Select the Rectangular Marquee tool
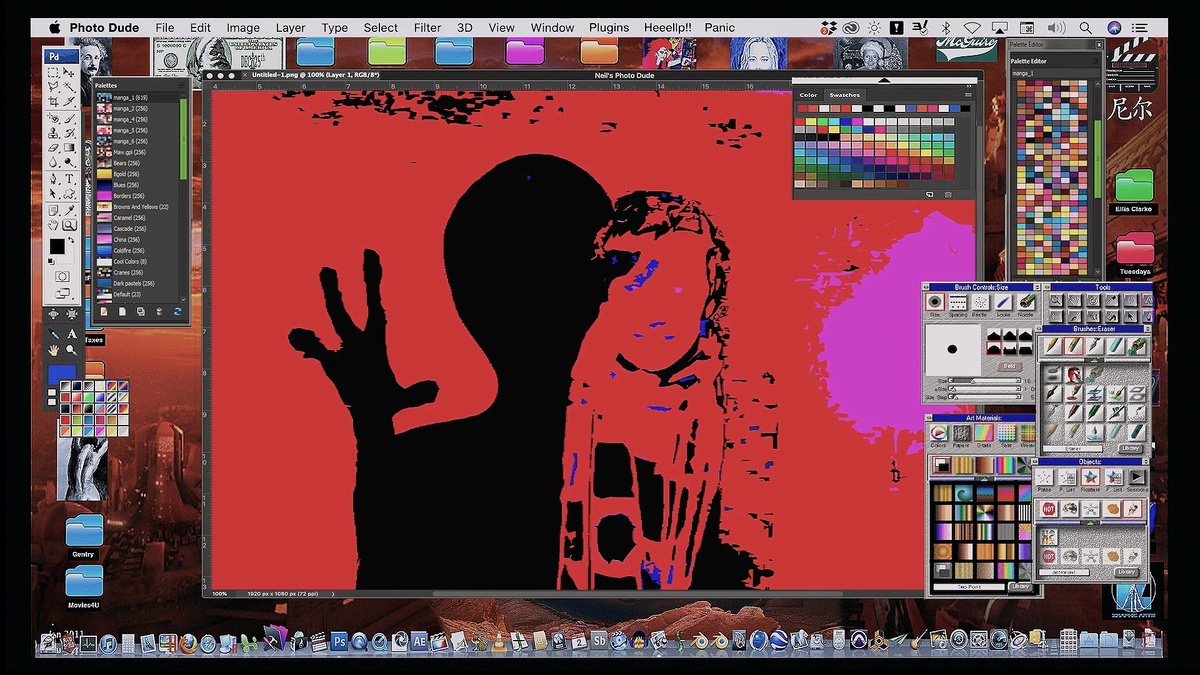The height and width of the screenshot is (675, 1200). [53, 72]
